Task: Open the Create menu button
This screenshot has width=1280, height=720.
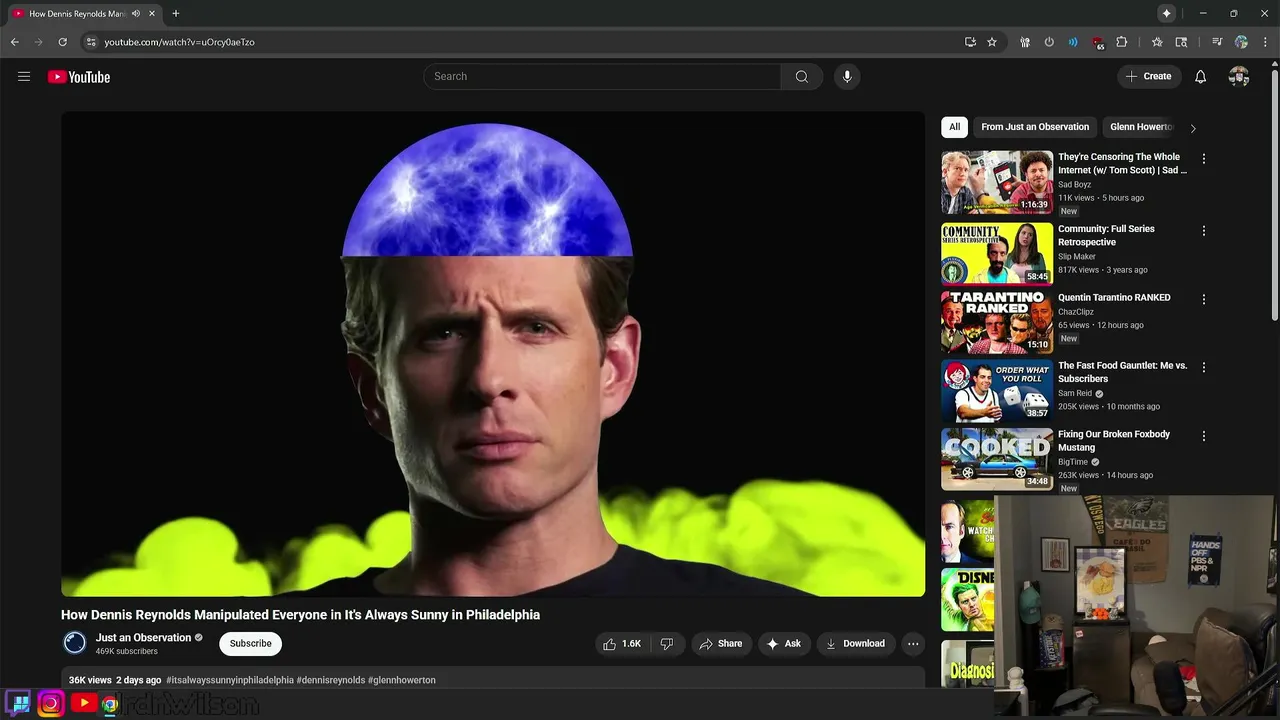Action: (x=1149, y=77)
